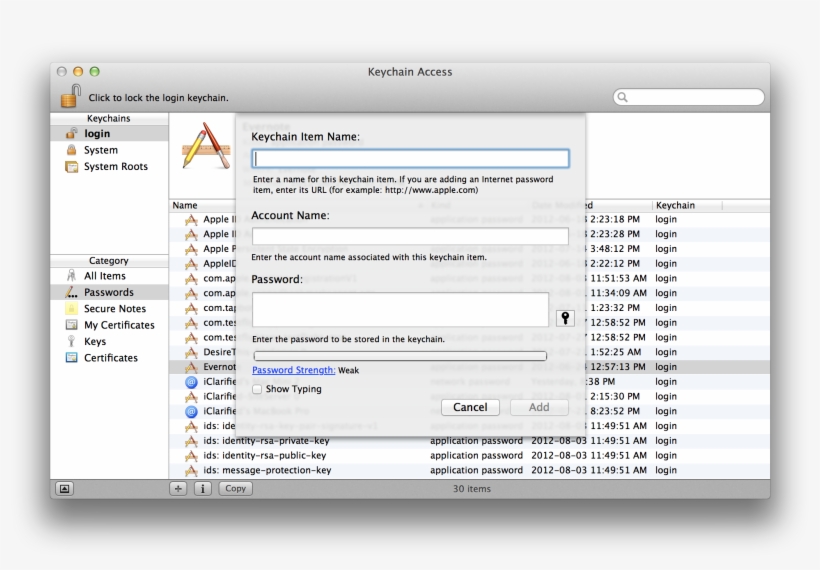Screen dimensions: 820x570
Task: Click the Copy button
Action: [x=235, y=489]
